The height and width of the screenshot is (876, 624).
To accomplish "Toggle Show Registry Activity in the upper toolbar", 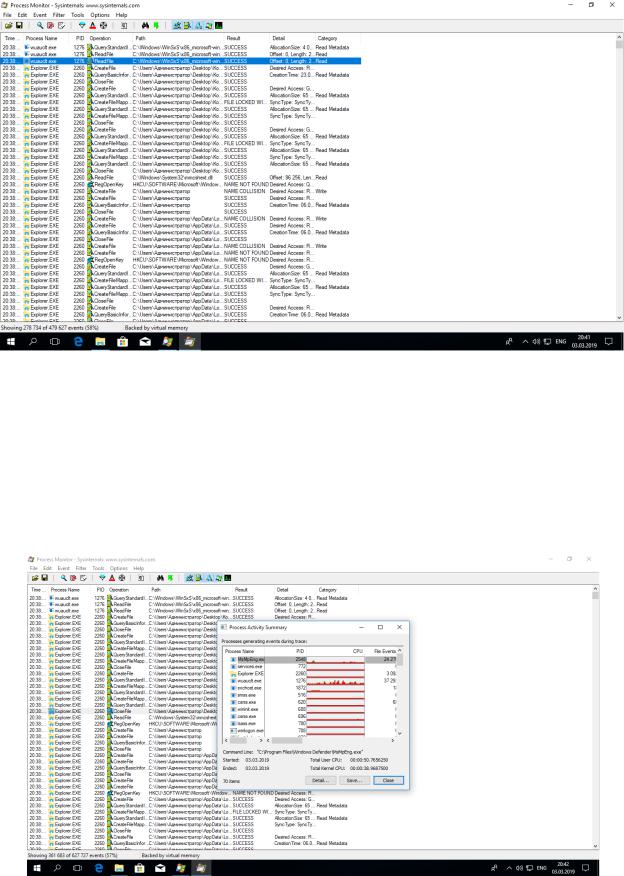I will [x=177, y=26].
